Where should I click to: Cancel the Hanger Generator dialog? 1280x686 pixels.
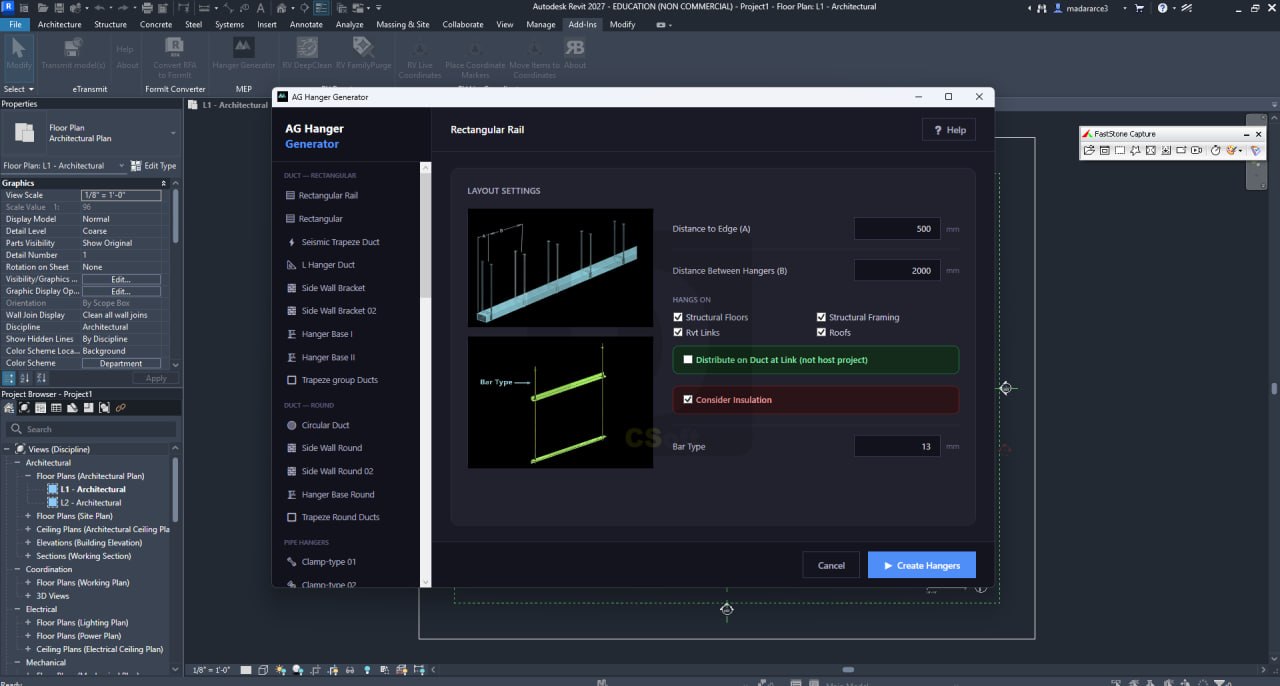click(831, 565)
